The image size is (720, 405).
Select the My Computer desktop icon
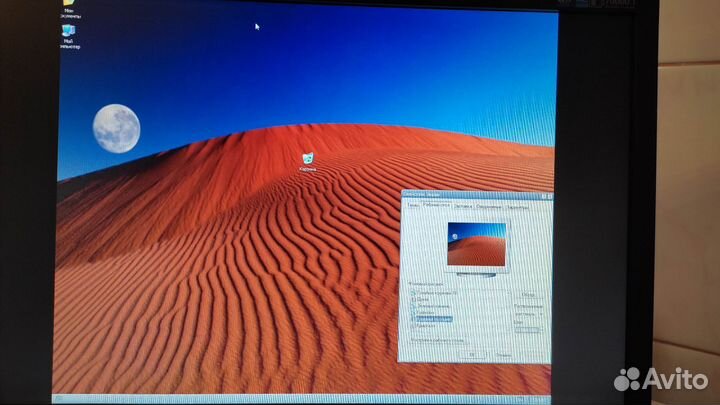(x=69, y=35)
